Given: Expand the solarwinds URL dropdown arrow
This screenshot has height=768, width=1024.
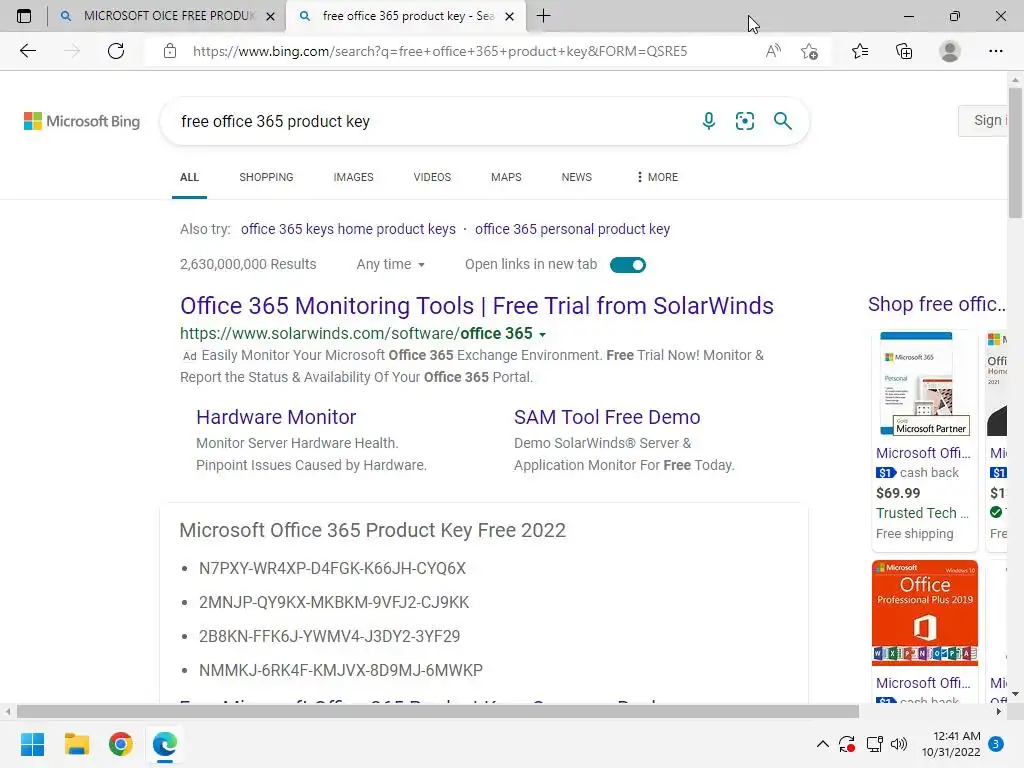Looking at the screenshot, I should [x=543, y=334].
